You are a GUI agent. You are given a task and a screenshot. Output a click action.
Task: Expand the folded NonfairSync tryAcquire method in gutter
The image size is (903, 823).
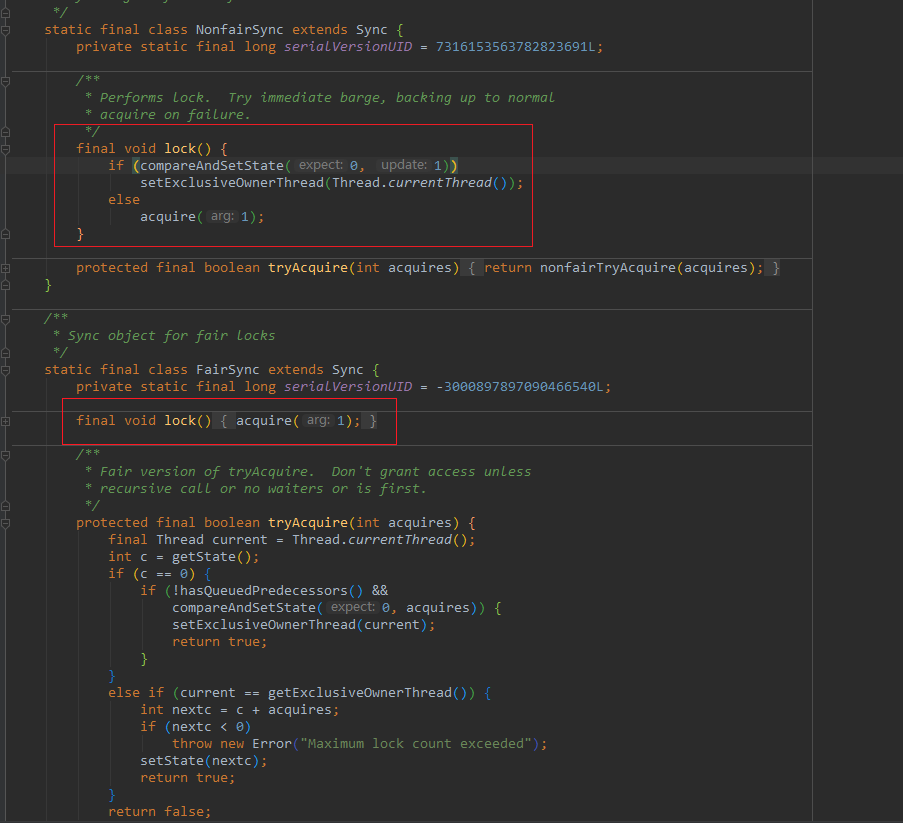coord(6,268)
